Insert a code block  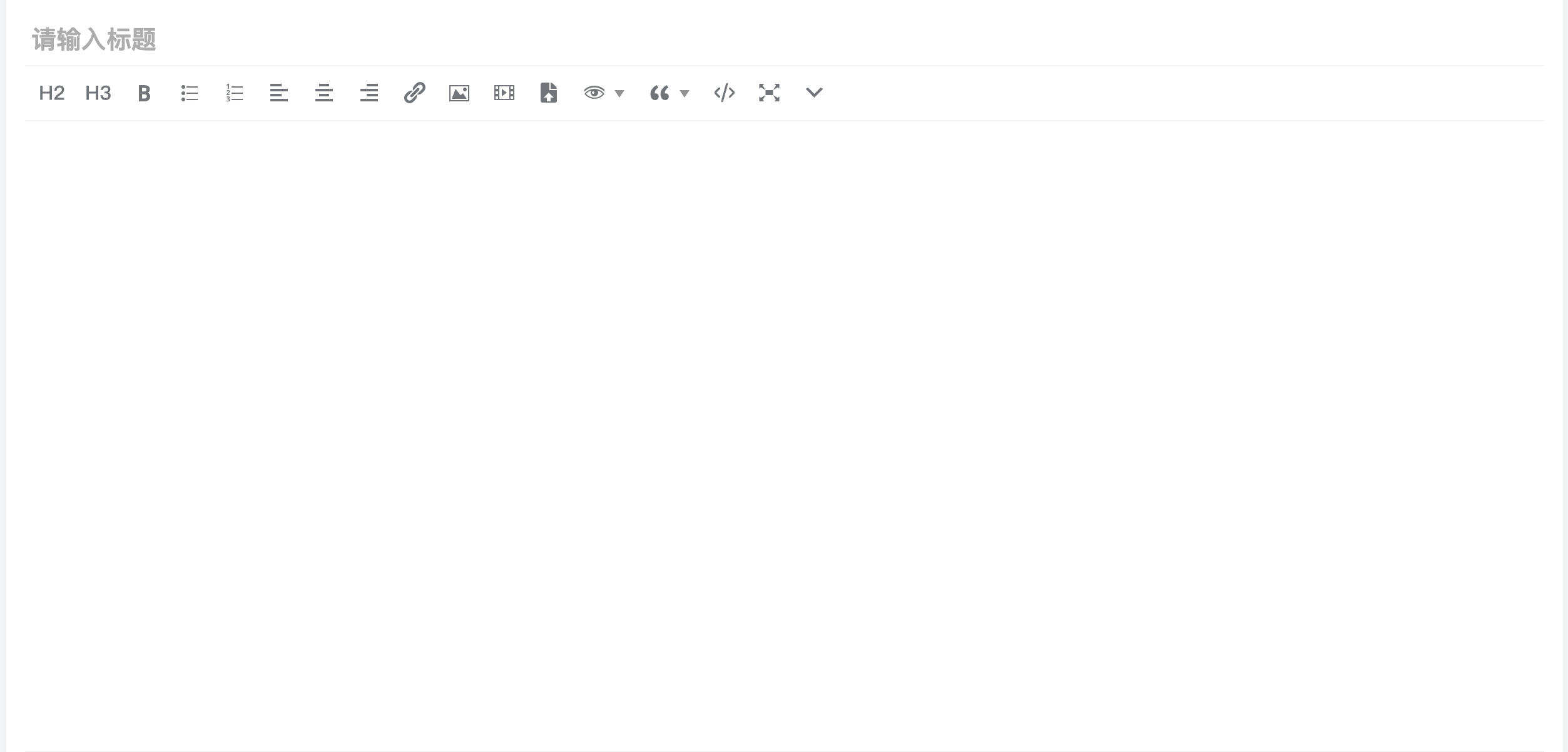pyautogui.click(x=725, y=93)
